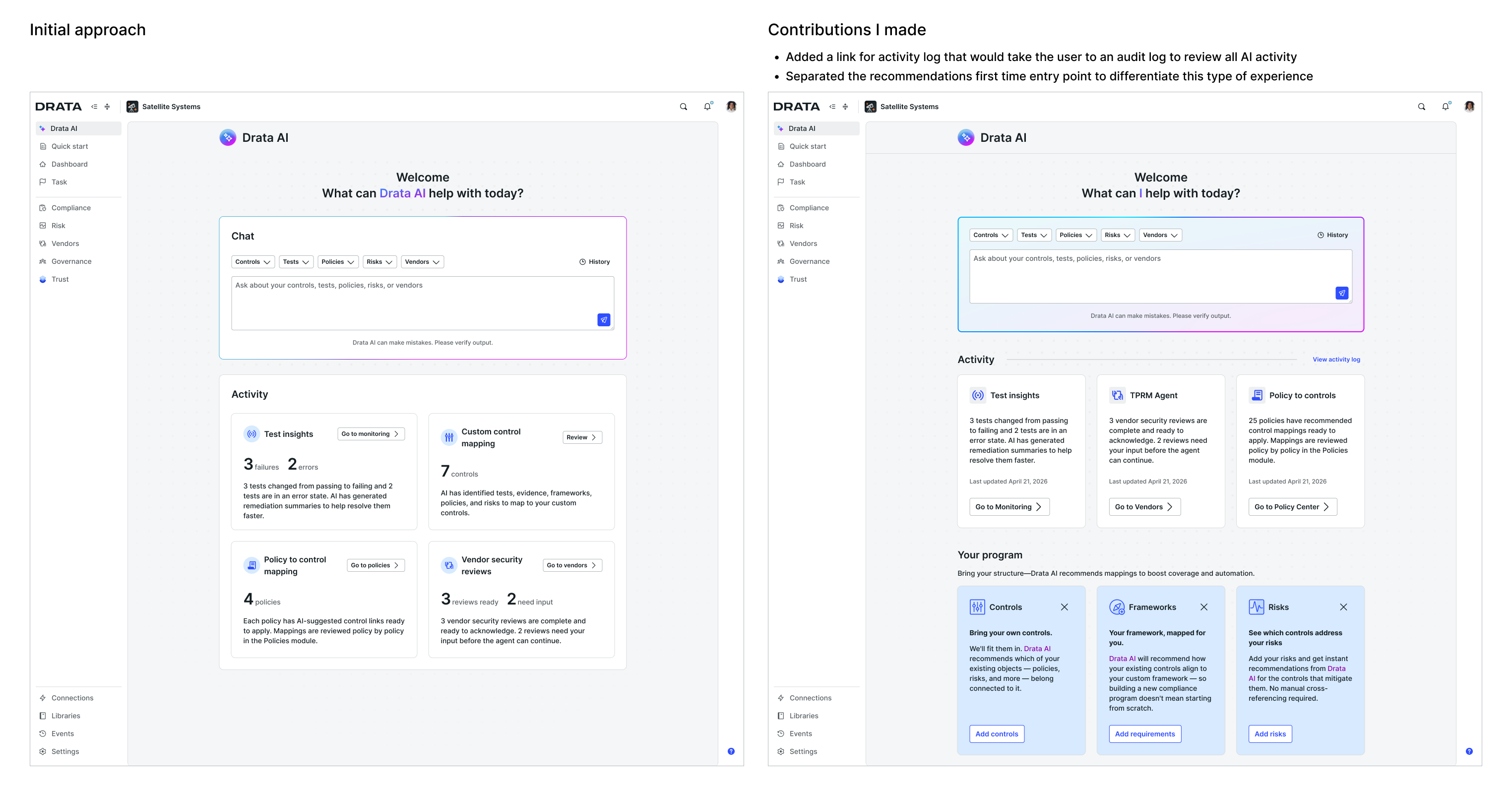Viewport: 1512px width, 786px height.
Task: Click View activity log link
Action: (x=1336, y=360)
